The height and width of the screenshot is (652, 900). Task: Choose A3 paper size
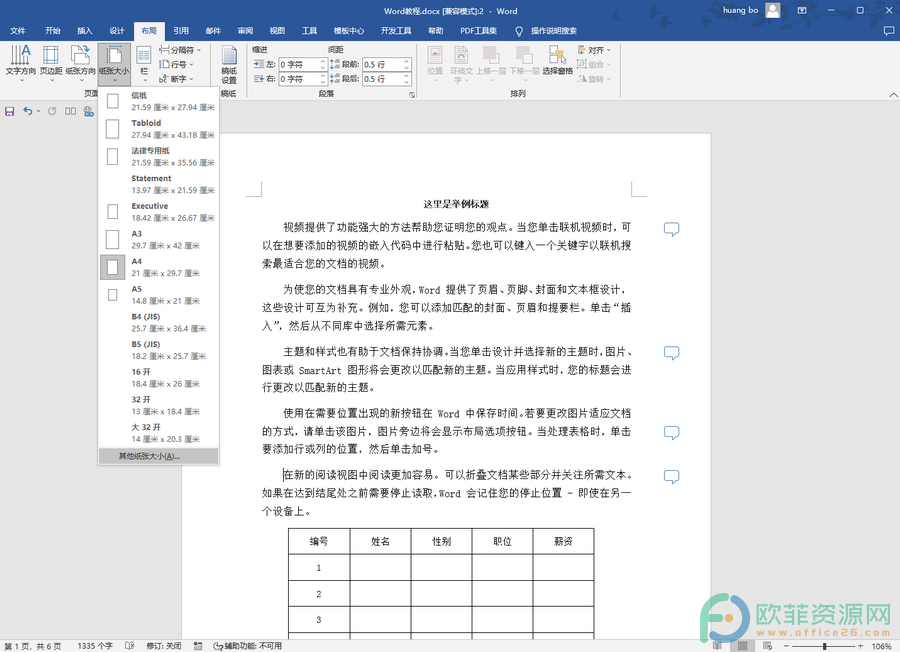(x=158, y=239)
